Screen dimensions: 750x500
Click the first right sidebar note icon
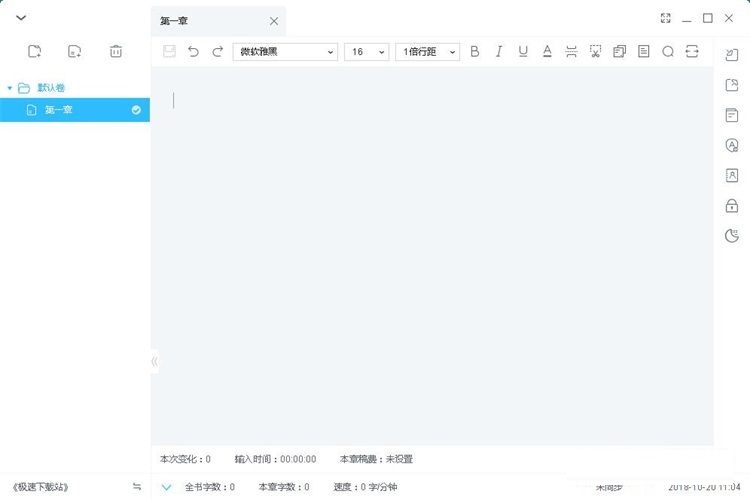732,55
